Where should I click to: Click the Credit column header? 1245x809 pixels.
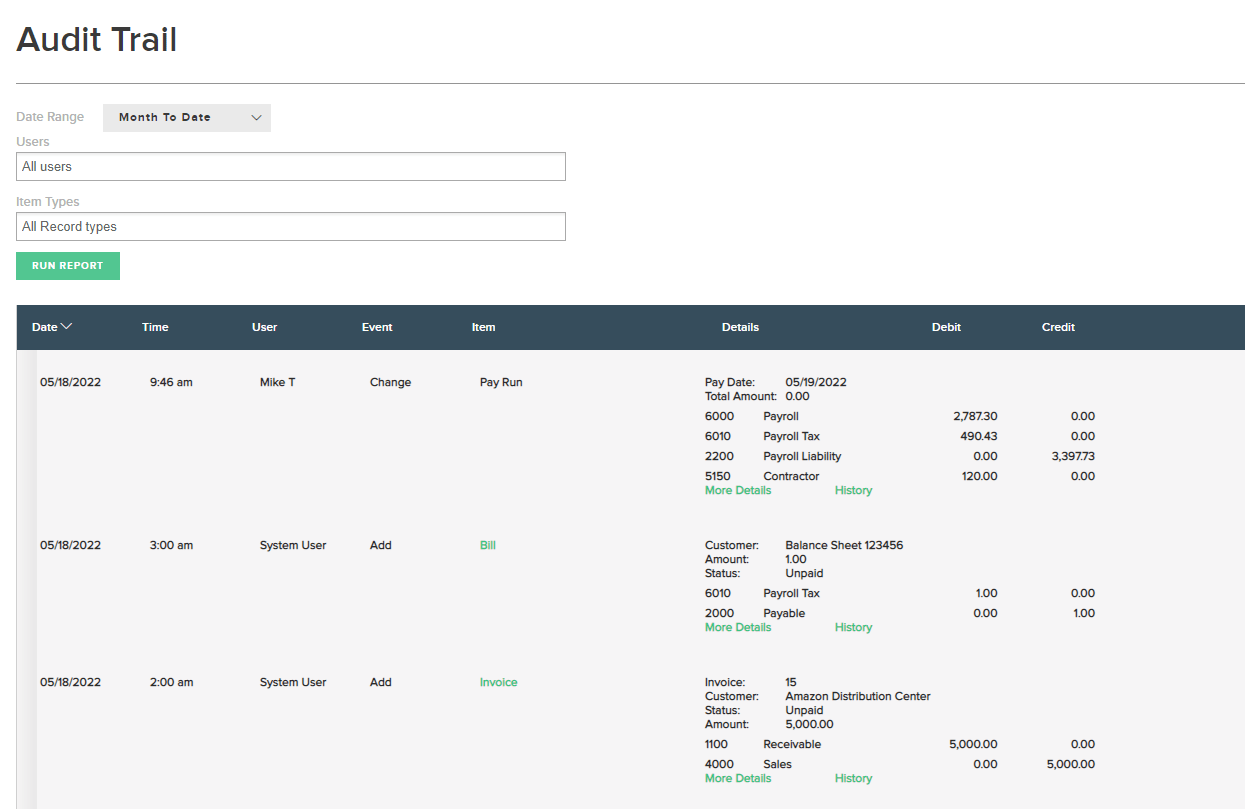pyautogui.click(x=1058, y=327)
